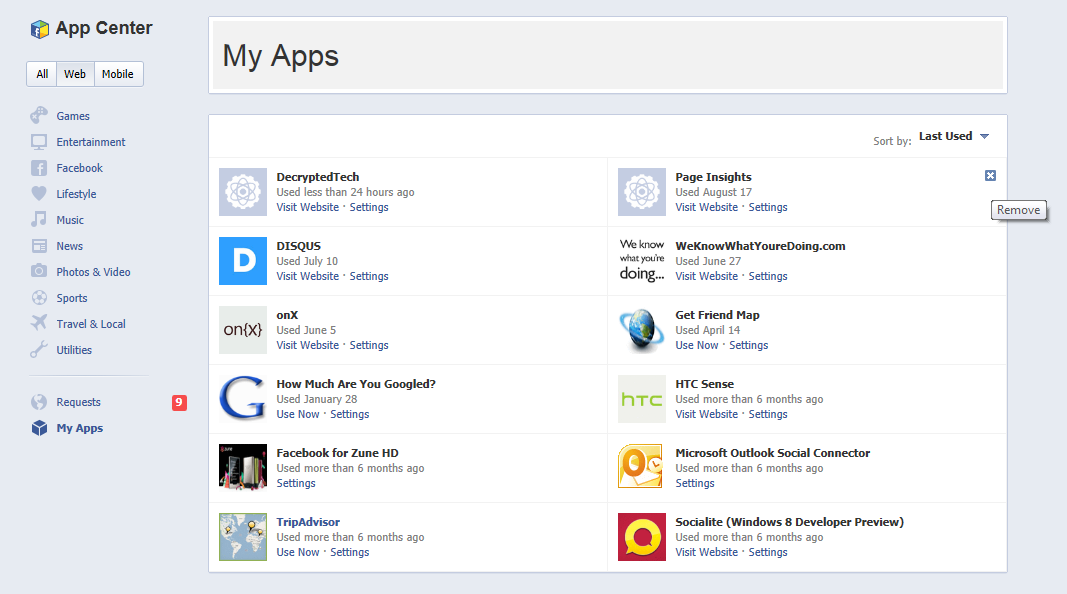Open Settings for DISQUS
The image size is (1067, 594).
coord(369,276)
